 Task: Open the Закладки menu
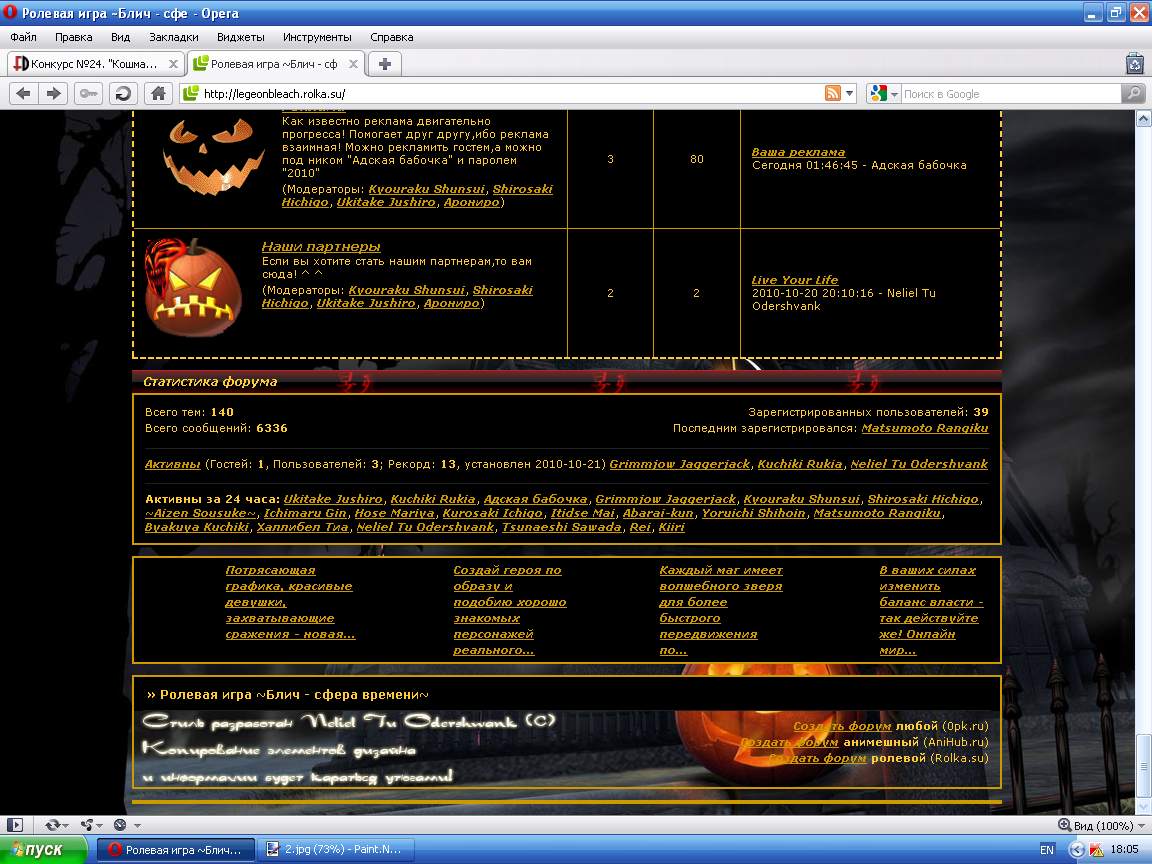coord(173,37)
